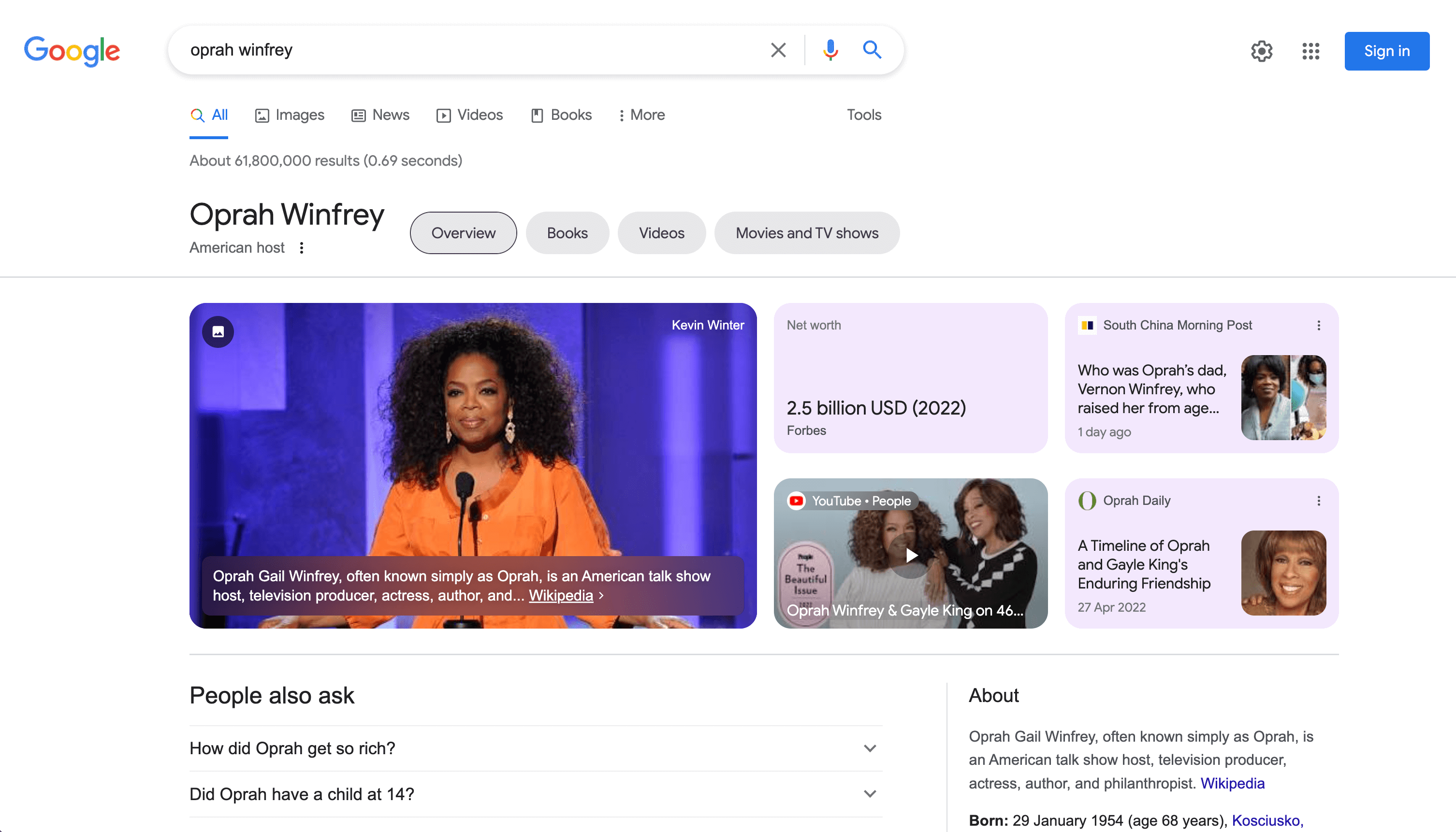Image resolution: width=1456 pixels, height=832 pixels.
Task: Open the More search options dropdown
Action: [x=641, y=115]
